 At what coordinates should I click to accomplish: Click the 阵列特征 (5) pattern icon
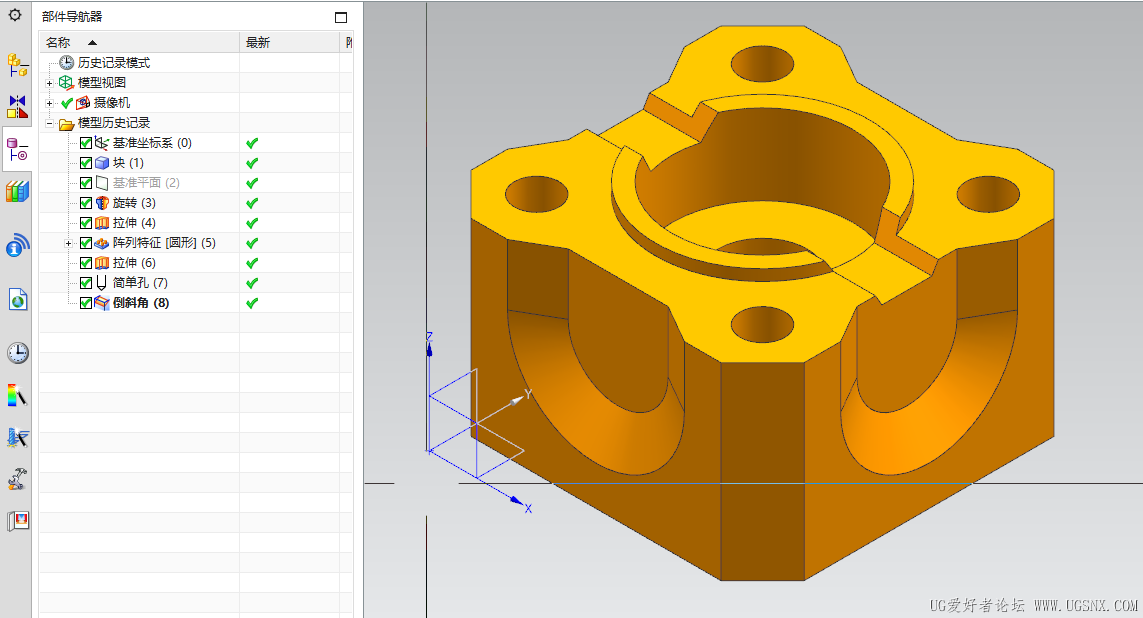point(101,243)
